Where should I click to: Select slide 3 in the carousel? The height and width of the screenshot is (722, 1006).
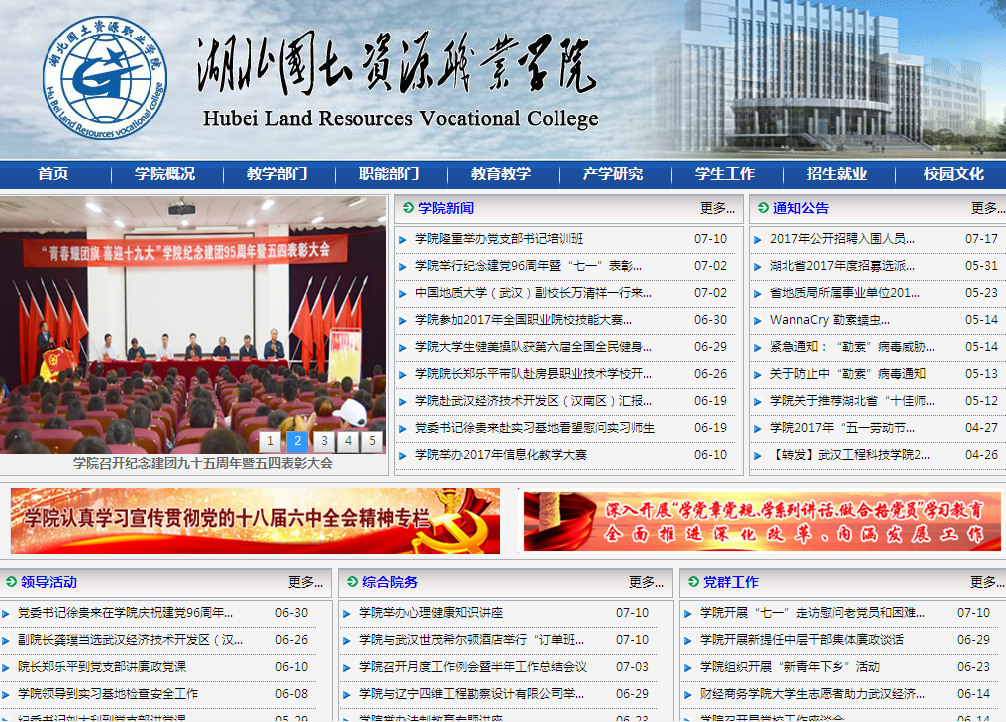coord(323,440)
